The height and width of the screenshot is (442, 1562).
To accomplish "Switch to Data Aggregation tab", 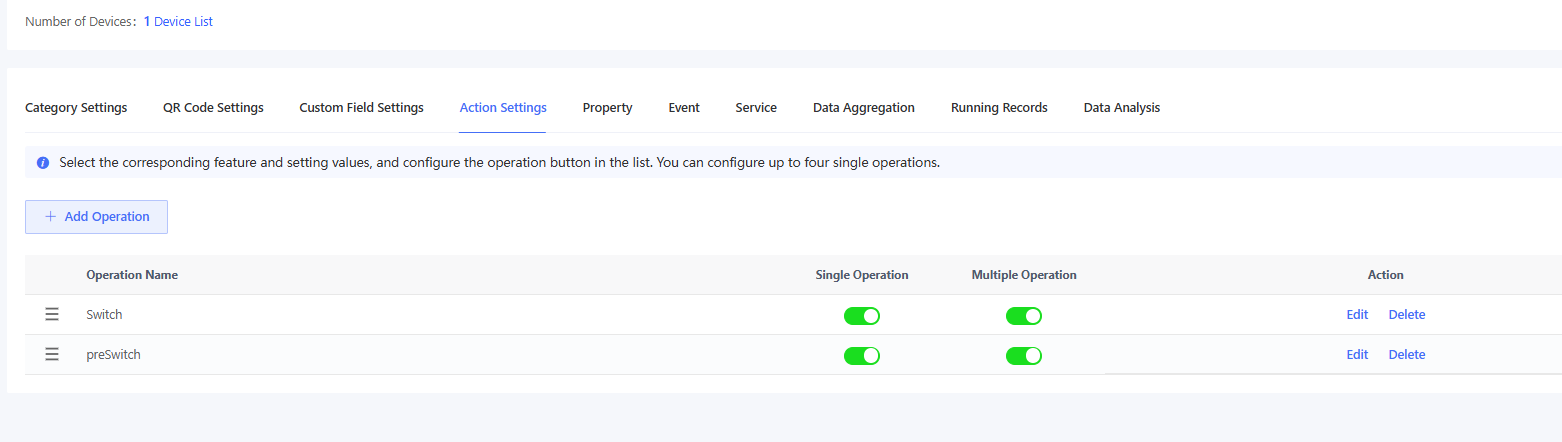I will coord(863,108).
